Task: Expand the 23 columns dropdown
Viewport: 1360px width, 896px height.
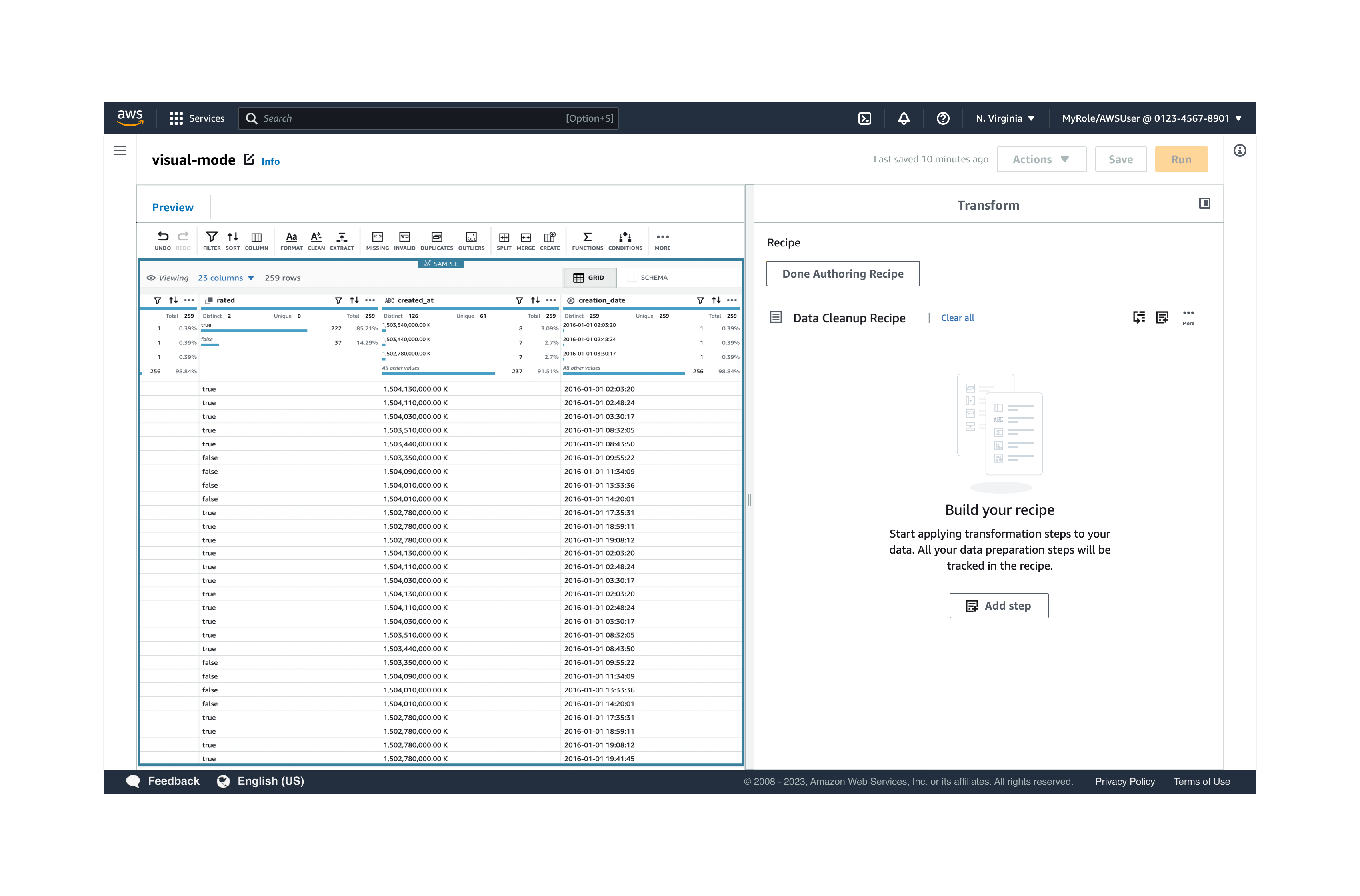Action: point(226,278)
